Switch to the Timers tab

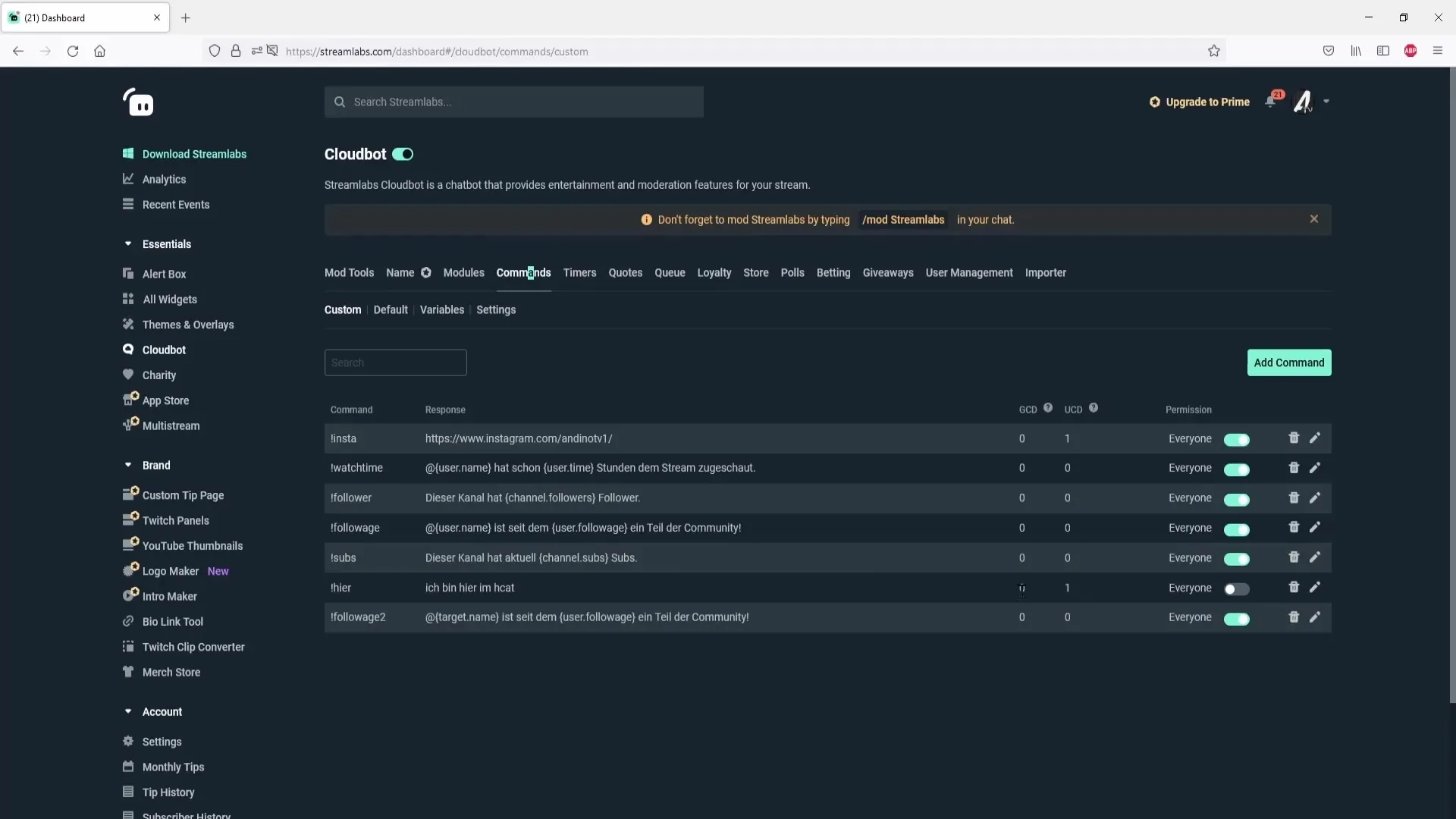[x=579, y=273]
